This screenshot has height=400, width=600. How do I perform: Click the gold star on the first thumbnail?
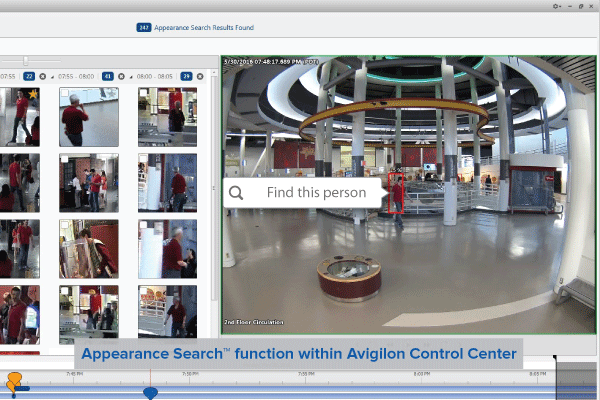pyautogui.click(x=33, y=94)
